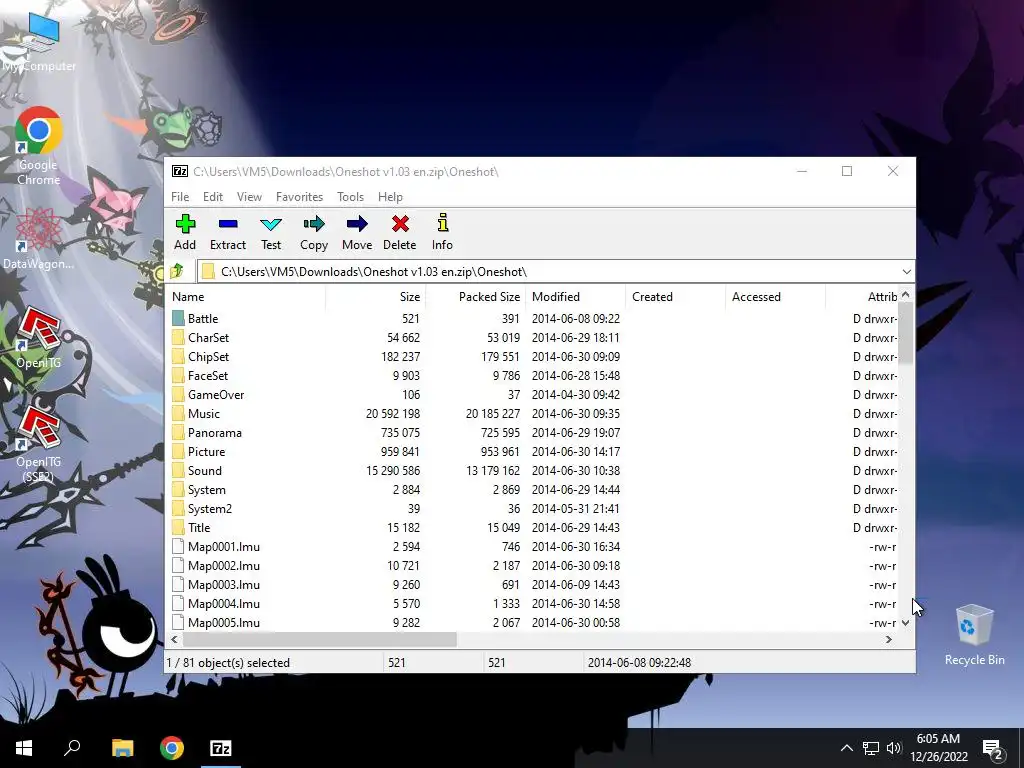Click the vertical scrollbar thumb

905,333
